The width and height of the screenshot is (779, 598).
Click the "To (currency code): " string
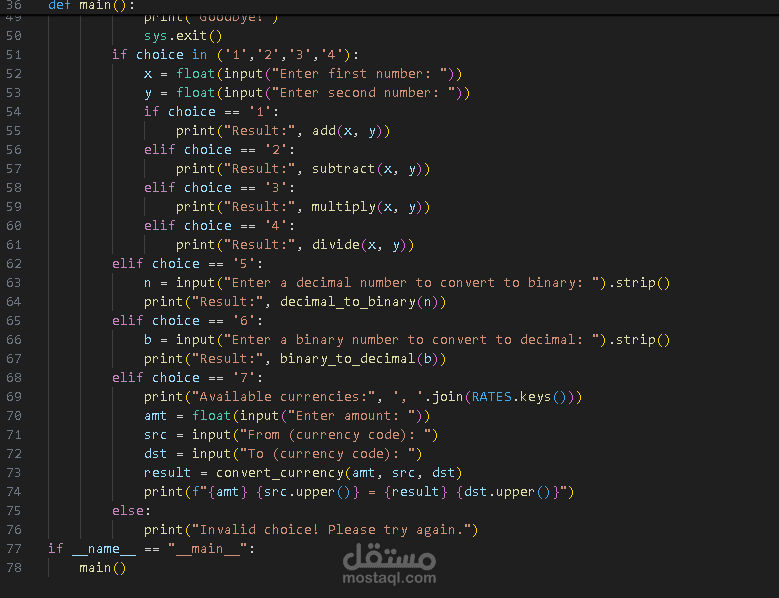[x=327, y=454]
